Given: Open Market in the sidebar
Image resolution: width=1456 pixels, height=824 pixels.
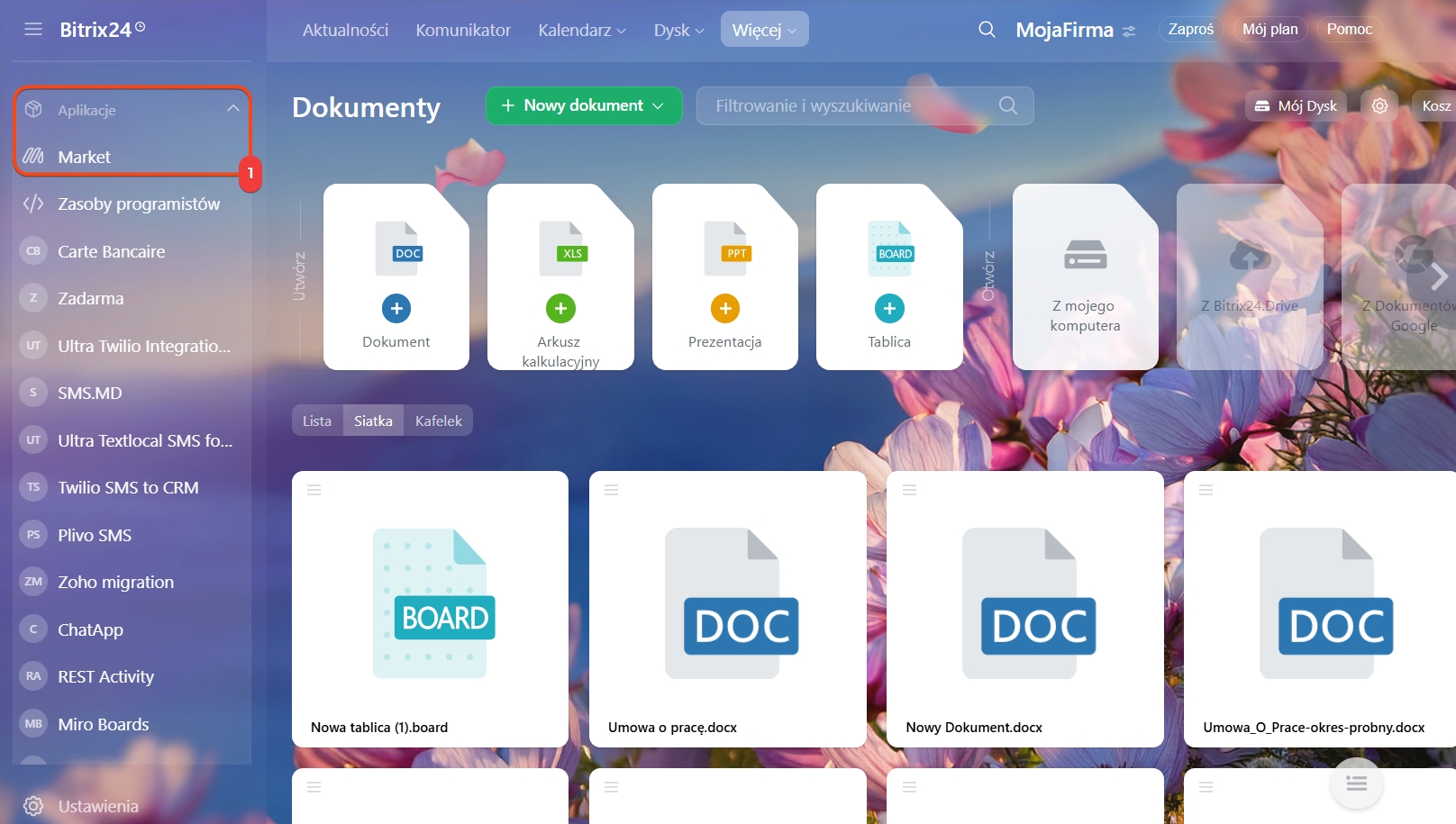Looking at the screenshot, I should (x=85, y=157).
